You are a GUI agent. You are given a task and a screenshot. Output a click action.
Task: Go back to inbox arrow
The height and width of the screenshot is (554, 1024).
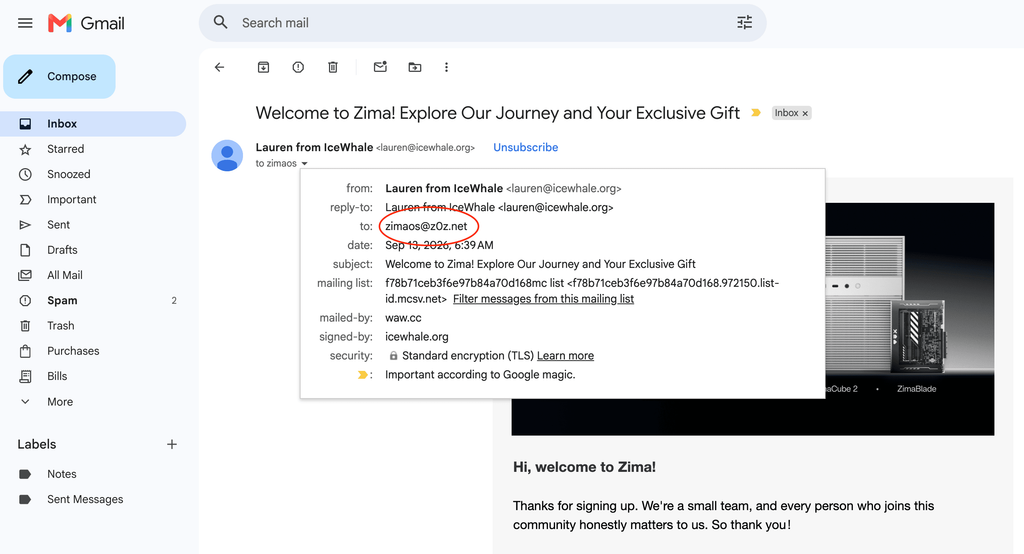(219, 67)
